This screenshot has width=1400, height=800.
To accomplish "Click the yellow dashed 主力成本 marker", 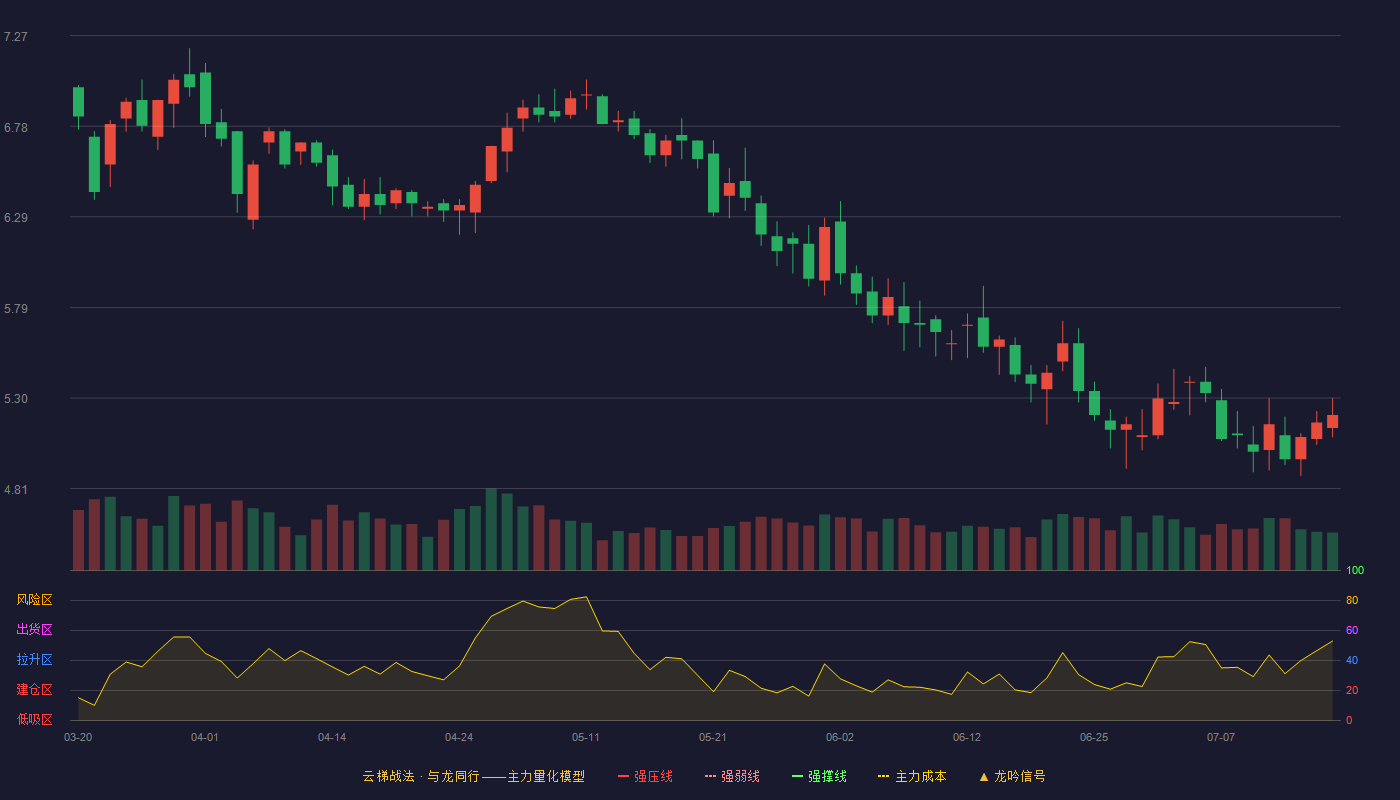I will 884,776.
